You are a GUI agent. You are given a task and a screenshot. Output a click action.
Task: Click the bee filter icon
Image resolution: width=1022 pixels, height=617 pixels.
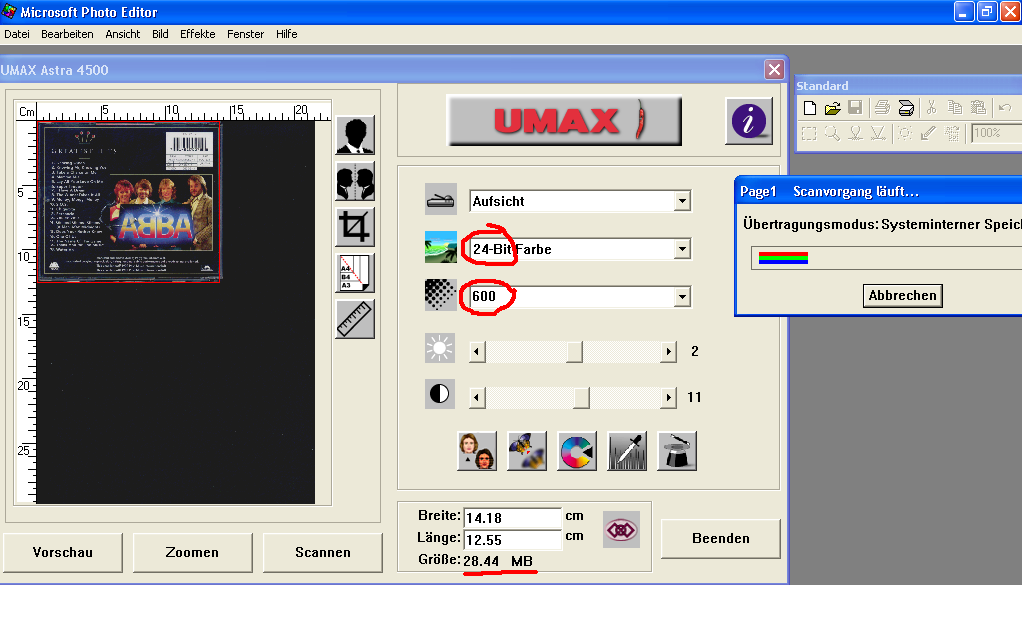(x=527, y=451)
